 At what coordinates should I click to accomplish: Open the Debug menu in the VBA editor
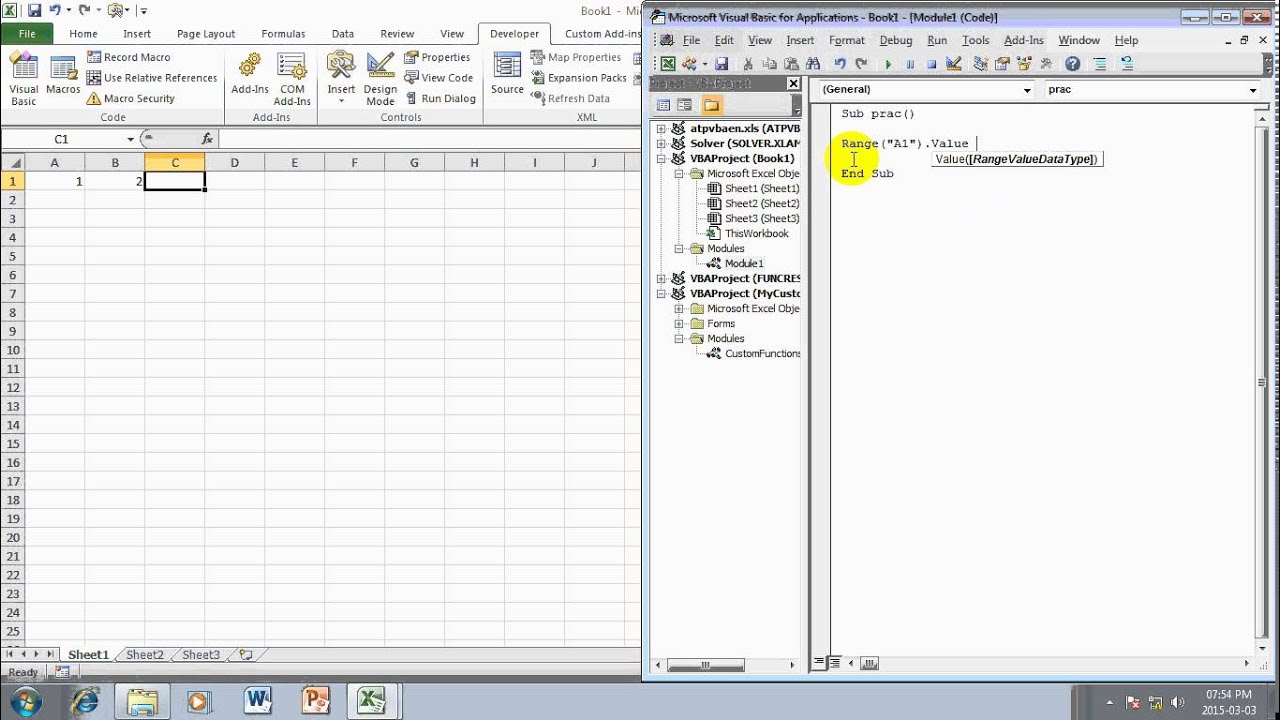[895, 40]
